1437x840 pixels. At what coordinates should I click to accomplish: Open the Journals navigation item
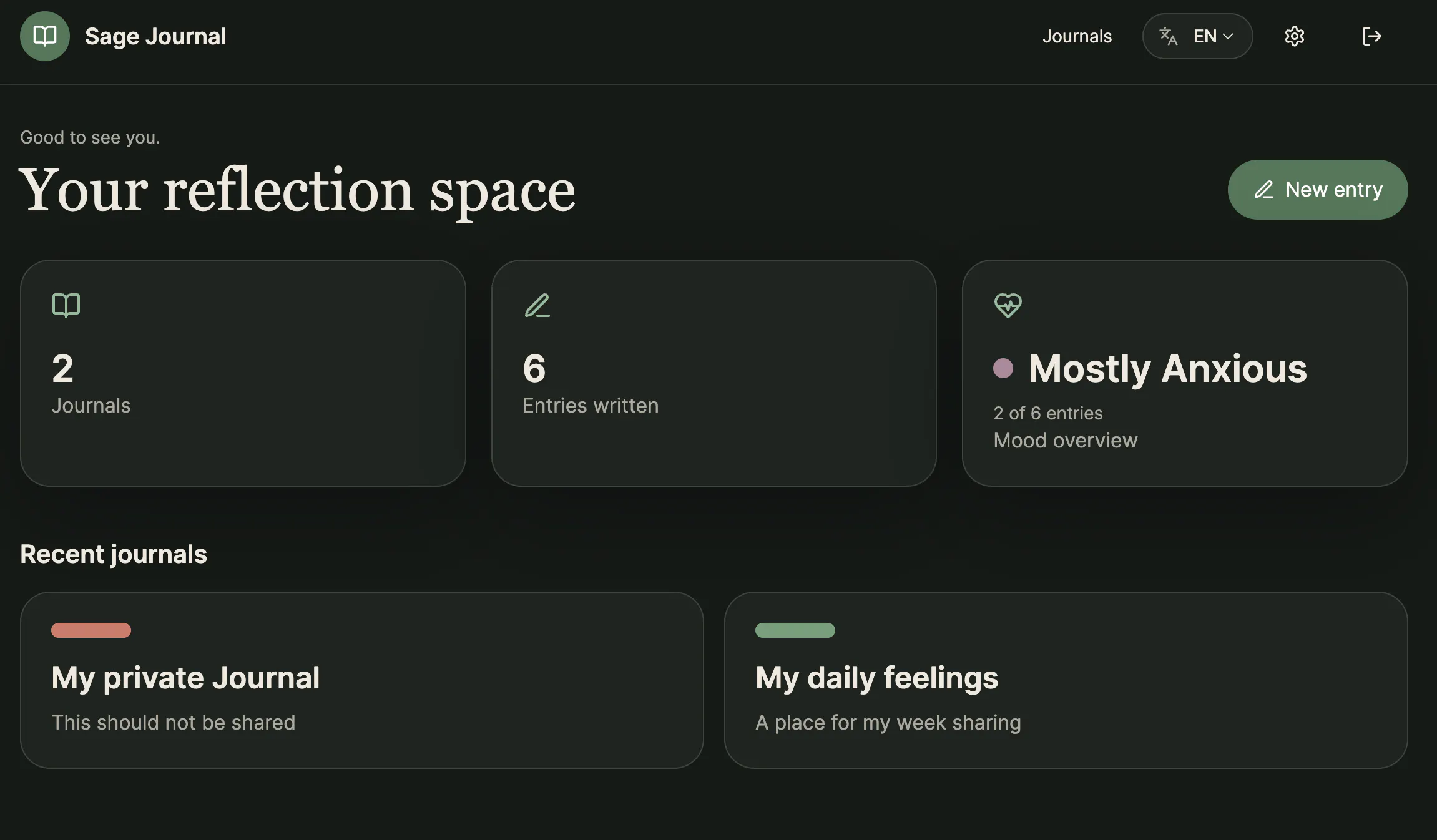click(1077, 36)
